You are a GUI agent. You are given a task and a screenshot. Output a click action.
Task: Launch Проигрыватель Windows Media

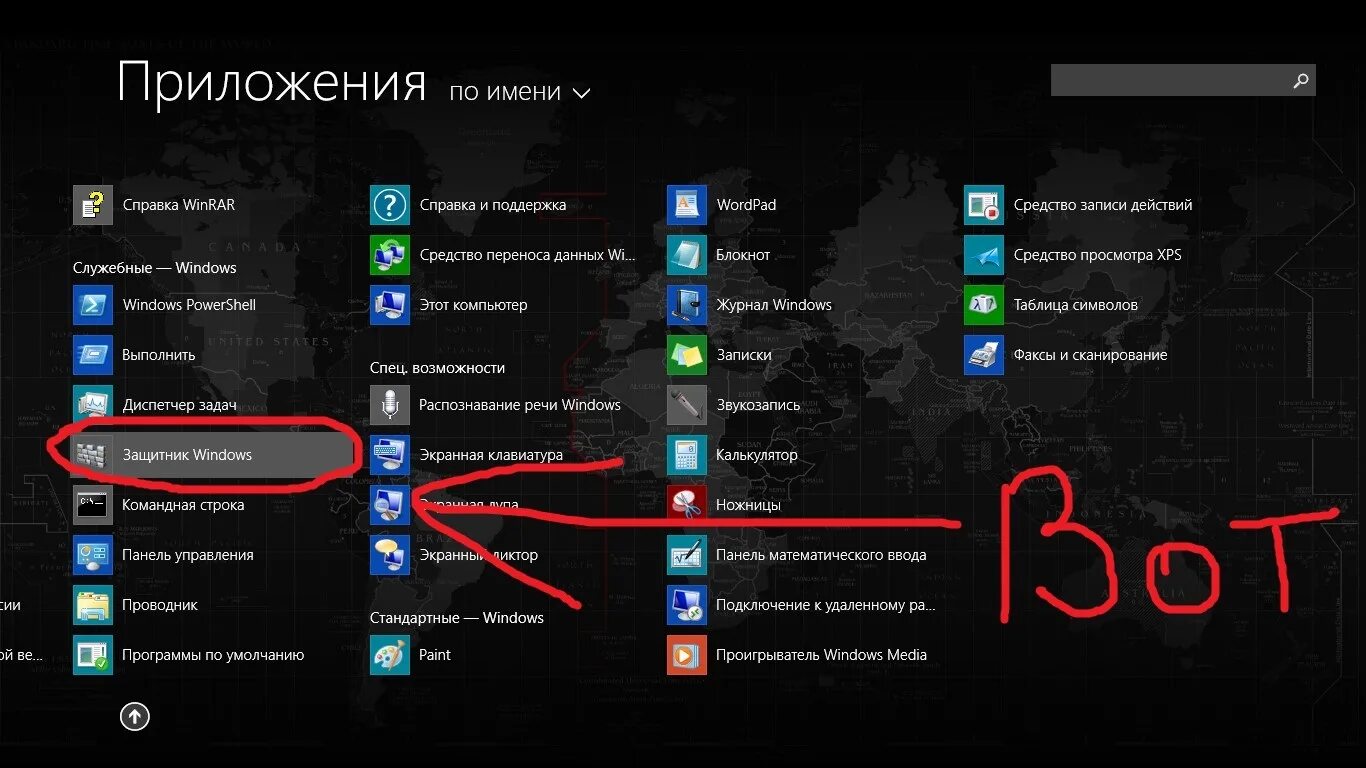pyautogui.click(x=797, y=655)
